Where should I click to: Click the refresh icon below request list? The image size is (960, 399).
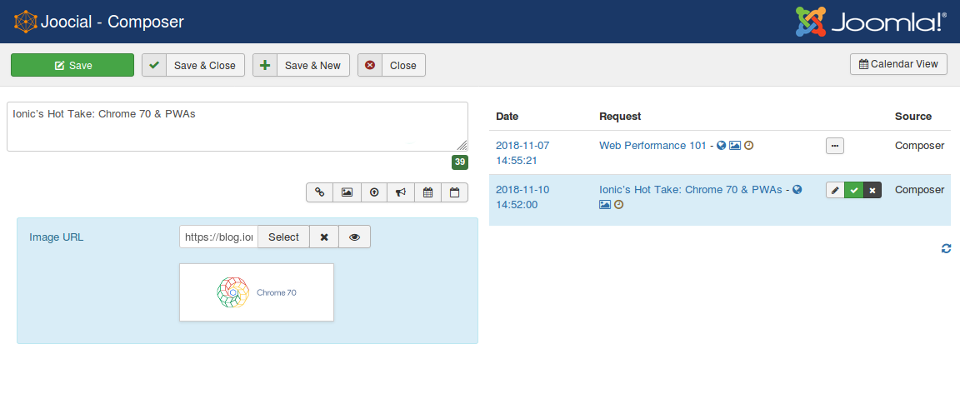[x=946, y=248]
